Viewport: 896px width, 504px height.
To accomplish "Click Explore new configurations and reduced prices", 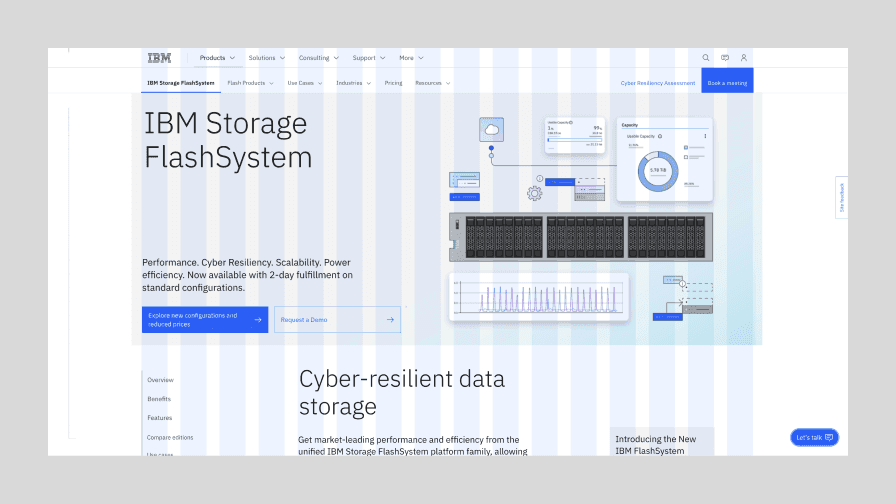I will (204, 320).
